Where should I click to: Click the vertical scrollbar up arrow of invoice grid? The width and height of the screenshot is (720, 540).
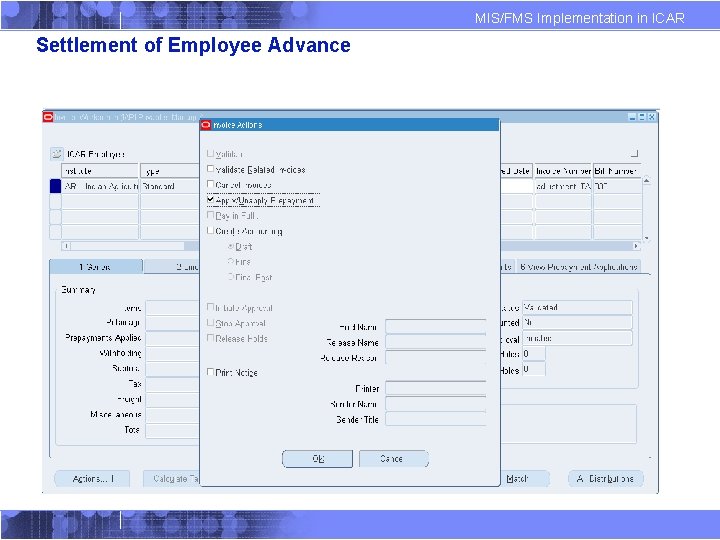(647, 180)
